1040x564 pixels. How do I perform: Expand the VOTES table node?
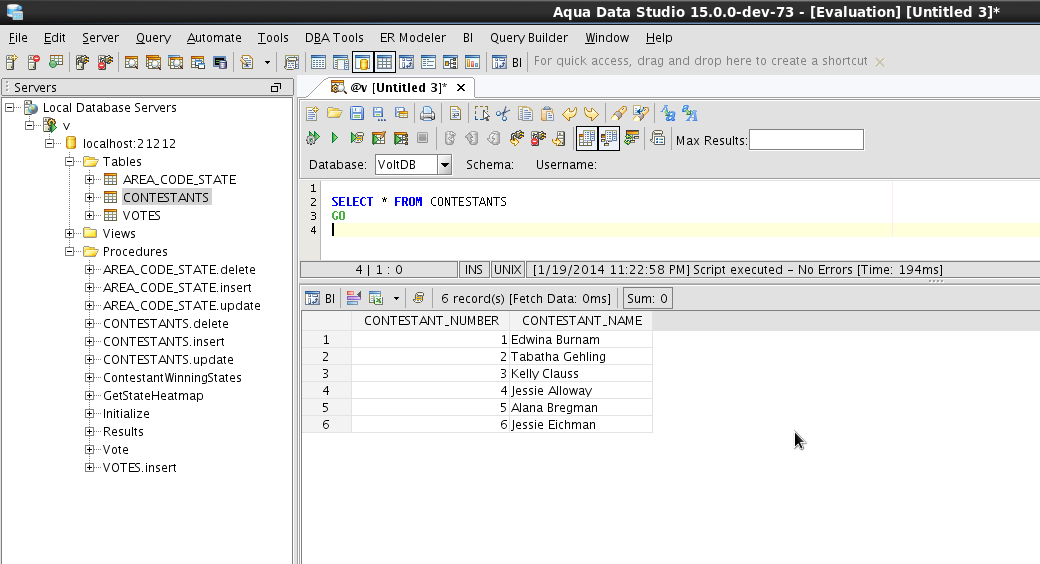[x=90, y=215]
